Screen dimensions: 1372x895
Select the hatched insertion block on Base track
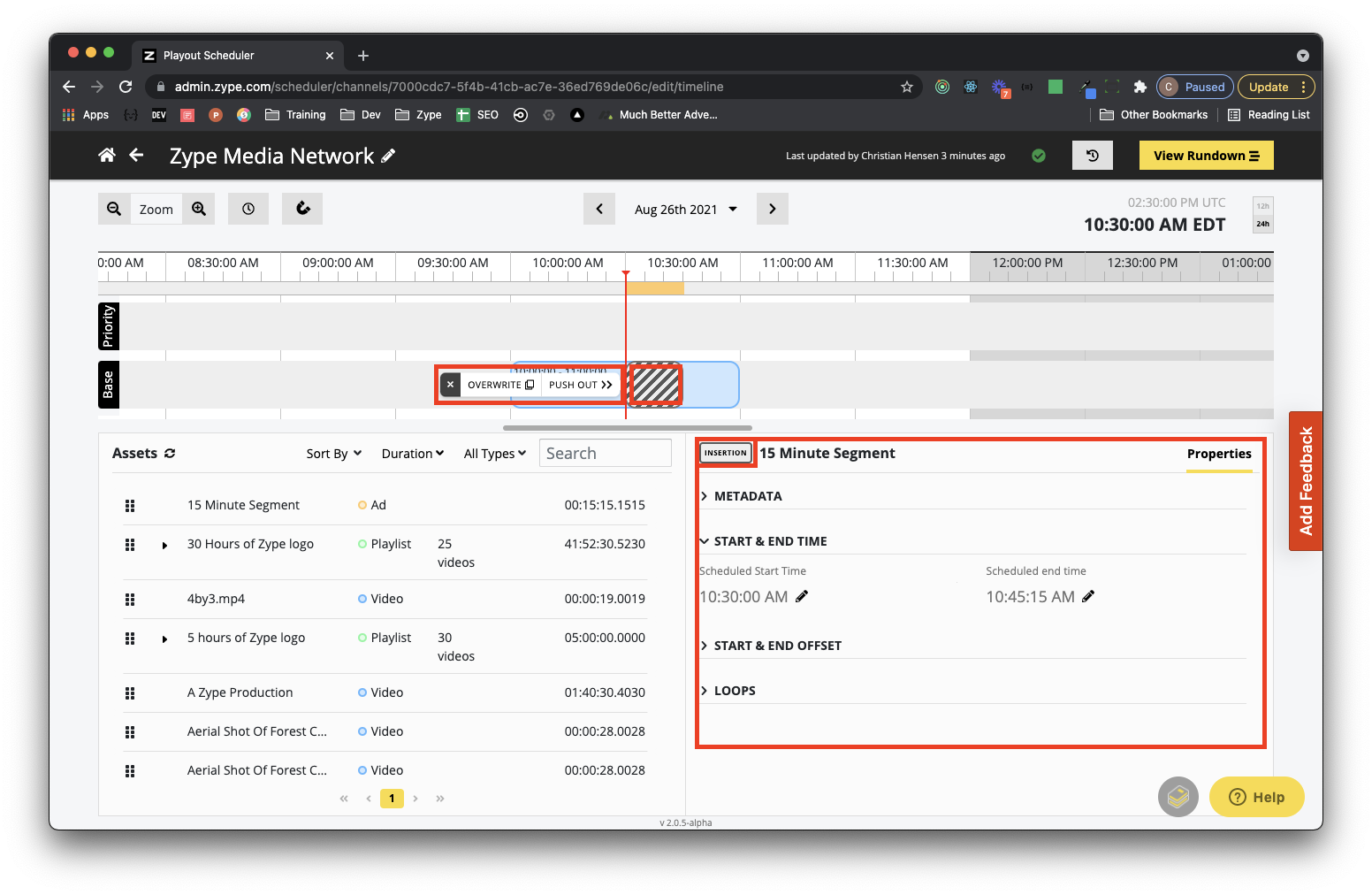pos(655,385)
